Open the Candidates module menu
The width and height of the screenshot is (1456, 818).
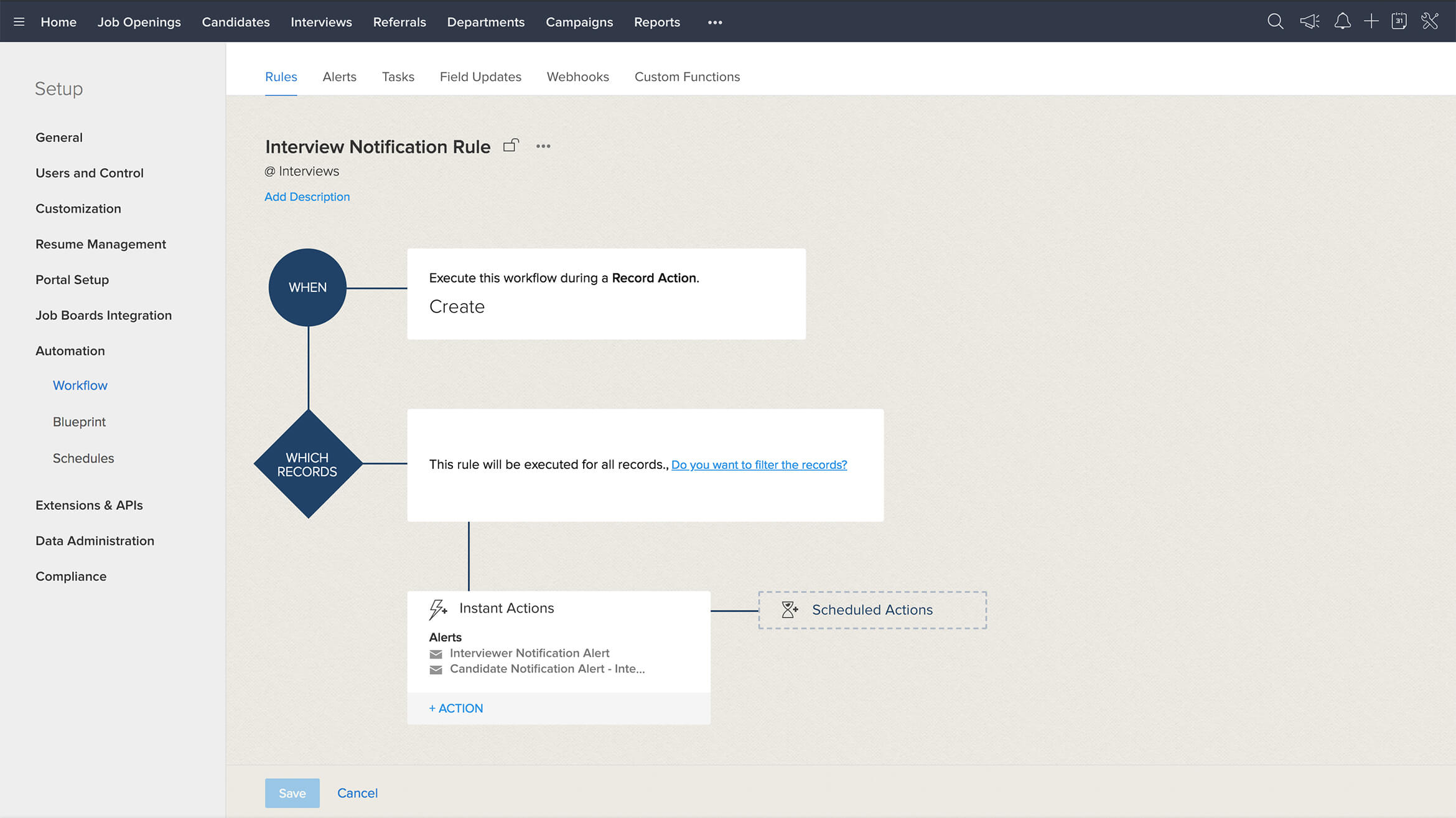[x=236, y=22]
